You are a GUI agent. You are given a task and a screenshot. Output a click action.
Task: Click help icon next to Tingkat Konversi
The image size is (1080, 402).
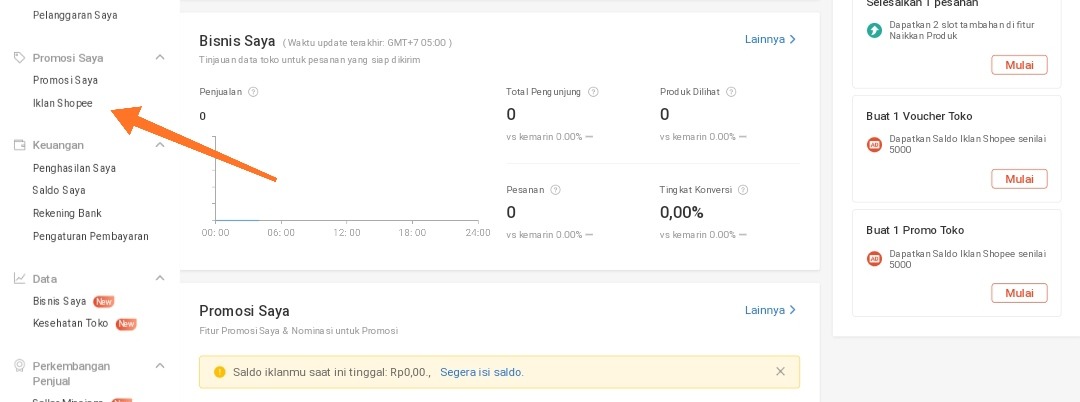coord(742,190)
